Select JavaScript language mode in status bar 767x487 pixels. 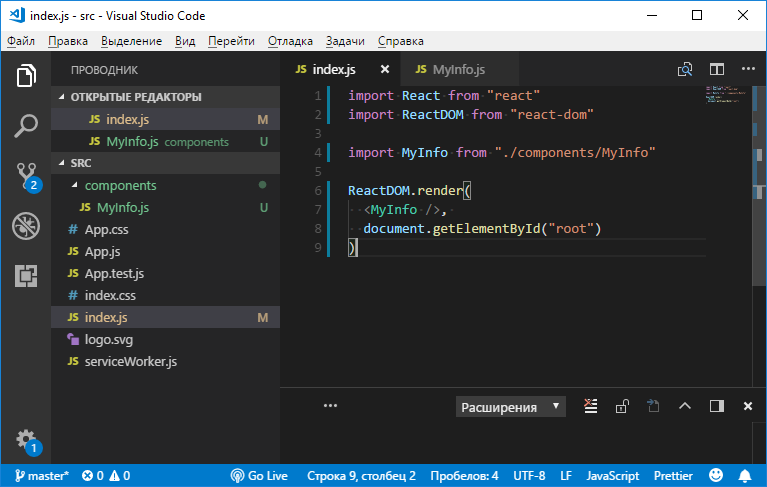(x=612, y=475)
